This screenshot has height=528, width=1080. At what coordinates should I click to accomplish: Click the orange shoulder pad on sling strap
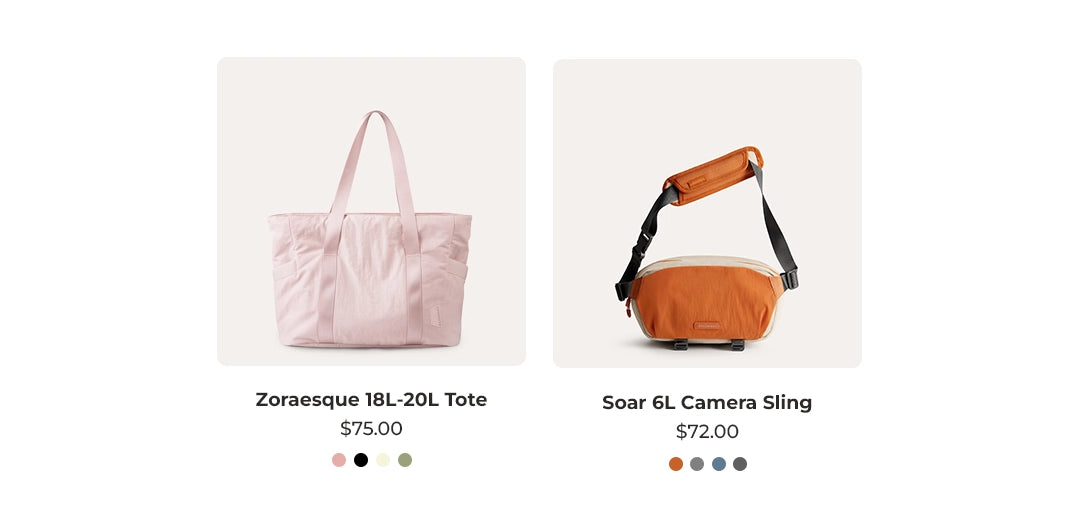pos(713,176)
